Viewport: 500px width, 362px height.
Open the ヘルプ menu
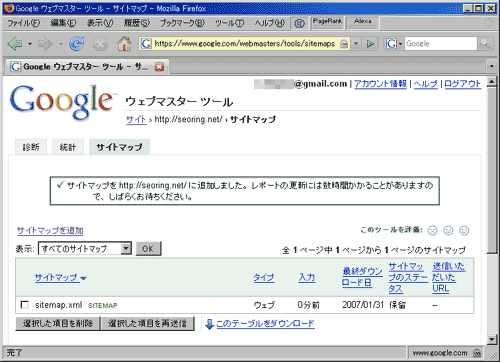(270, 23)
